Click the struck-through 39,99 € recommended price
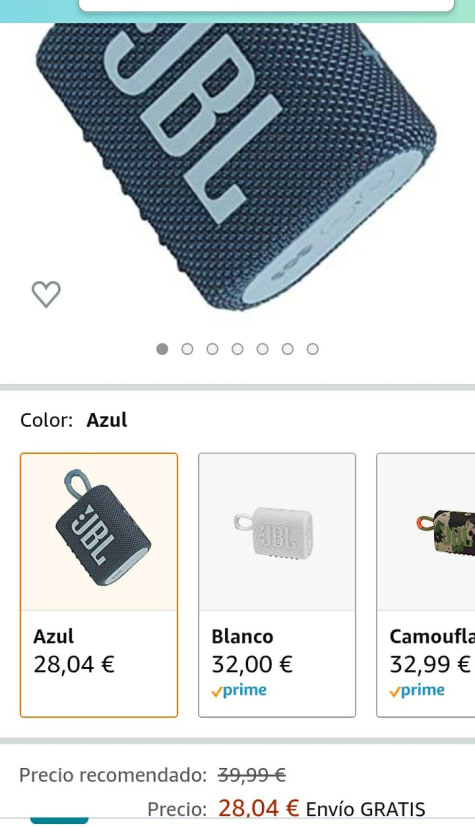 (x=252, y=775)
